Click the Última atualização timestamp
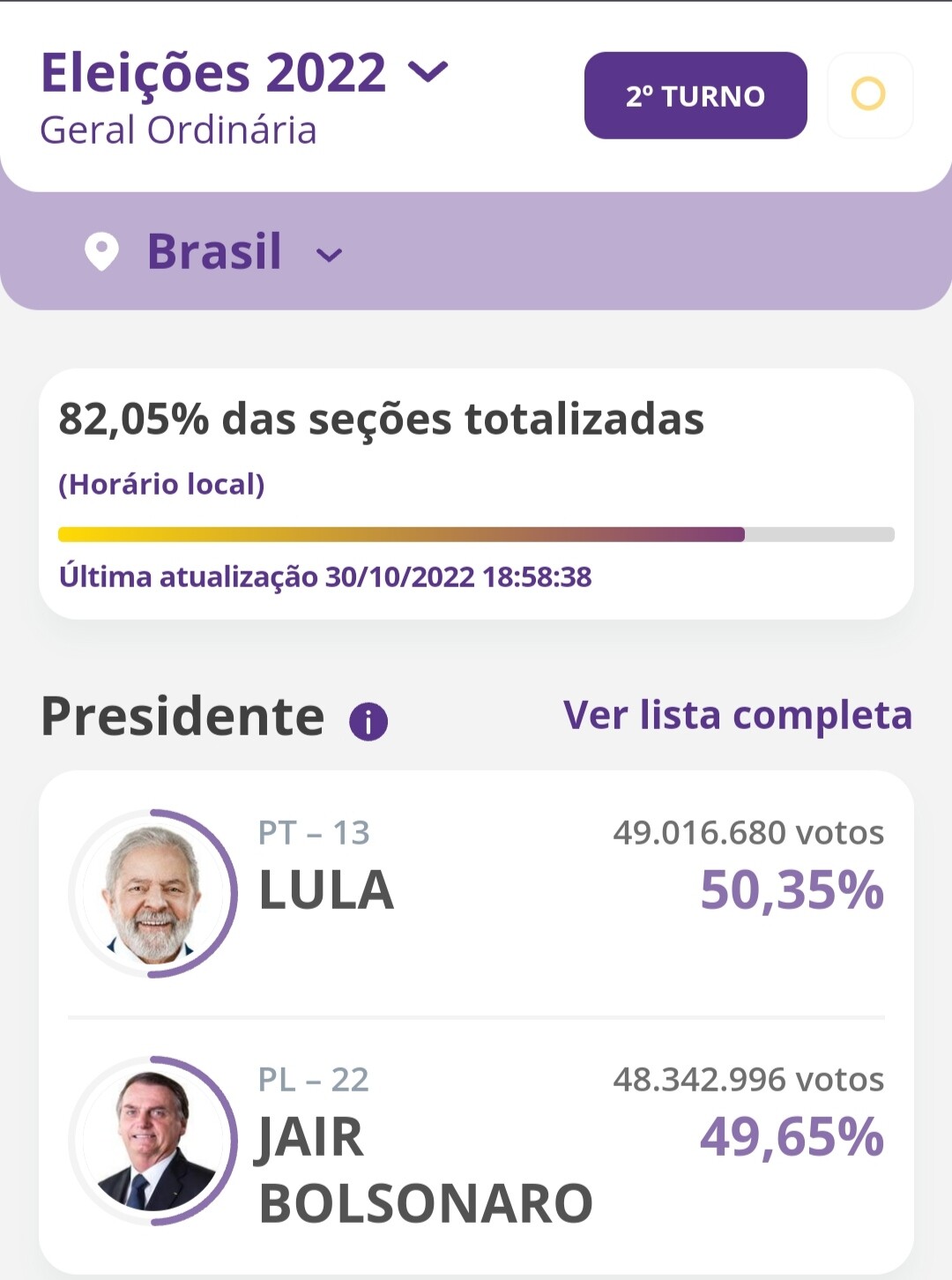 click(325, 577)
